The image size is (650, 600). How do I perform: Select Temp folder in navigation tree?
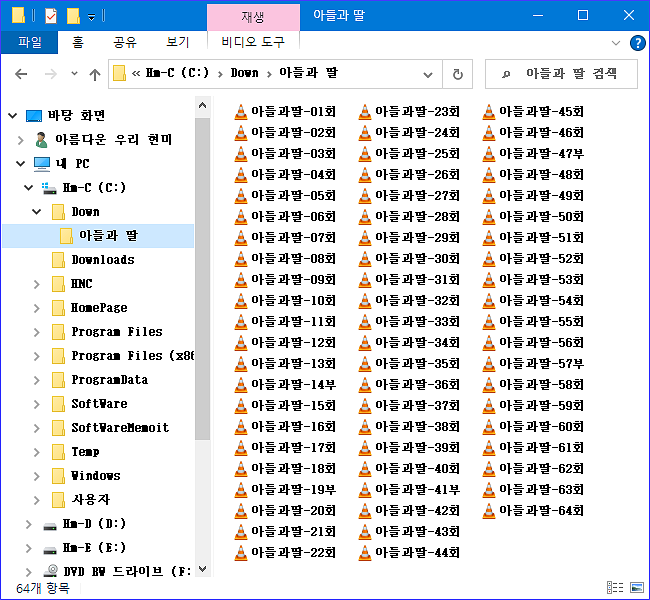(x=85, y=452)
